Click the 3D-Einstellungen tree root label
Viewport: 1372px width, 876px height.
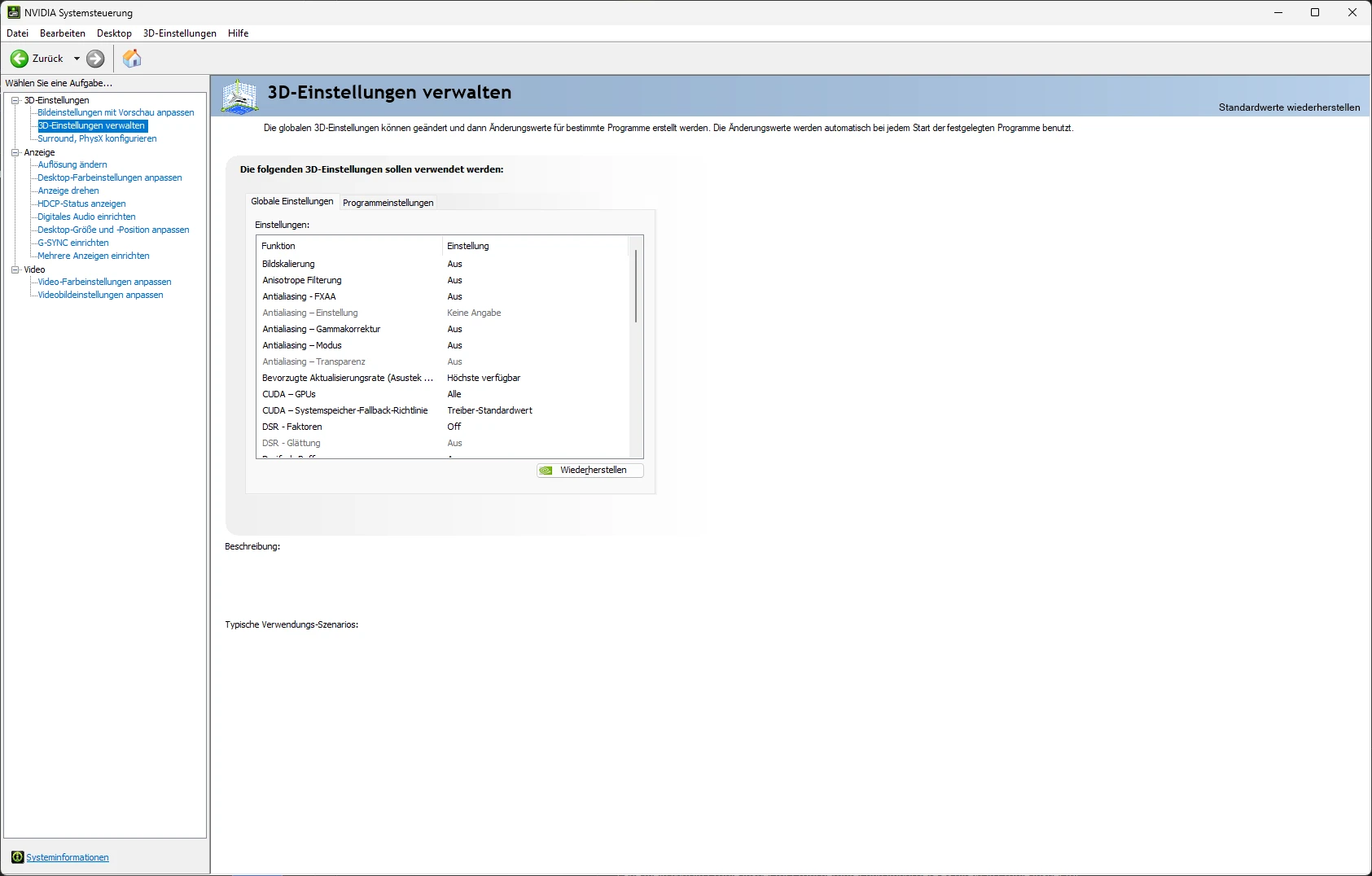point(56,100)
